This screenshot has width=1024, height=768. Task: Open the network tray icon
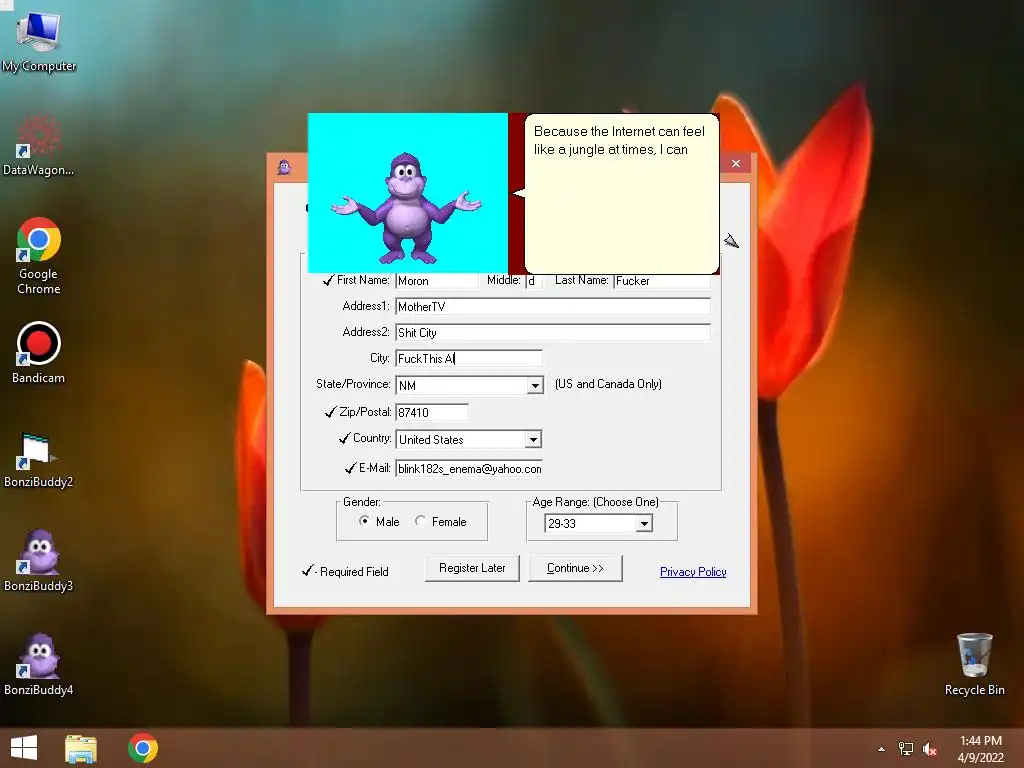point(906,749)
